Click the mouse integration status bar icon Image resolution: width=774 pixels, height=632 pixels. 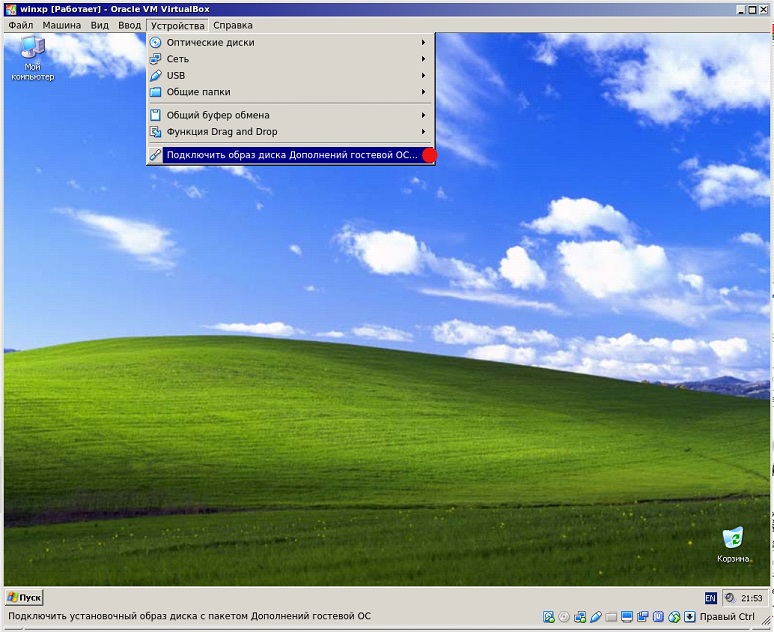(673, 617)
